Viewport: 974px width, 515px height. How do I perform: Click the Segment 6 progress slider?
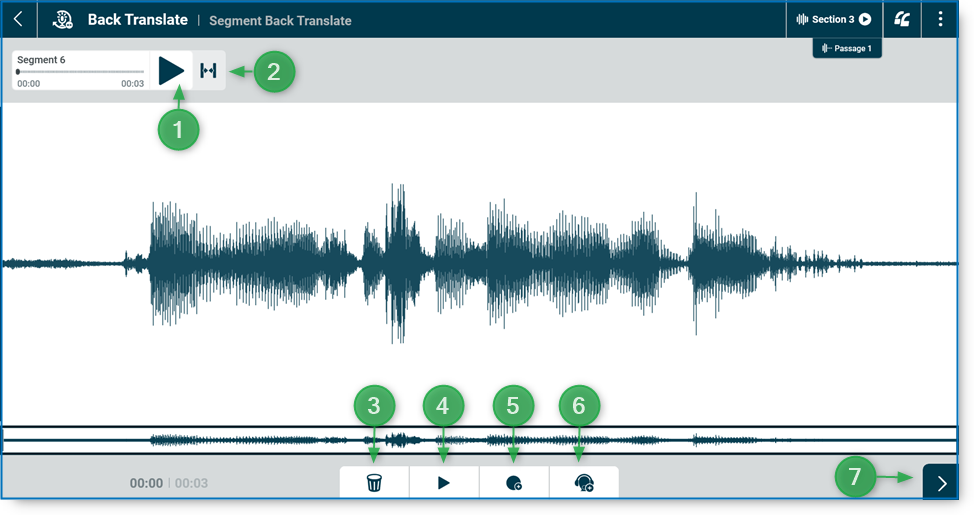(x=80, y=72)
